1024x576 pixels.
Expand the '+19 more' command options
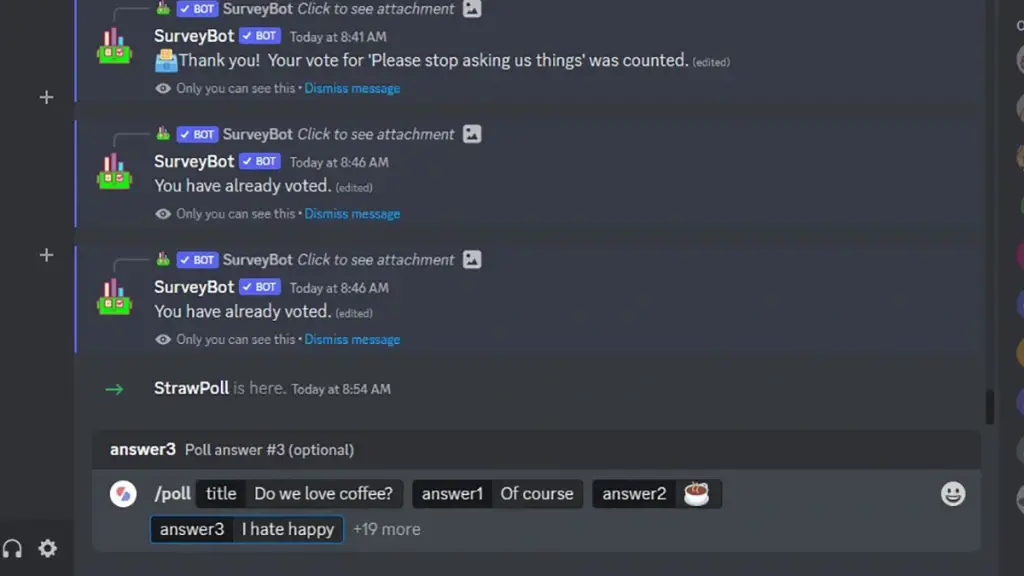tap(387, 529)
